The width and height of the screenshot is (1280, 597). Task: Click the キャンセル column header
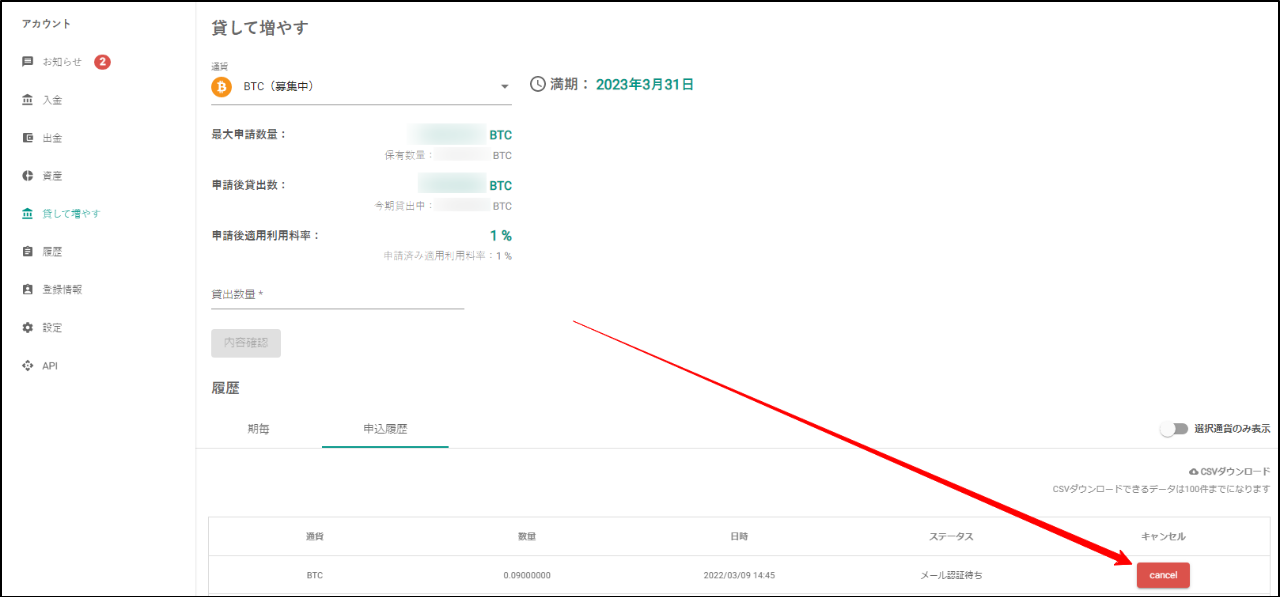(1163, 537)
